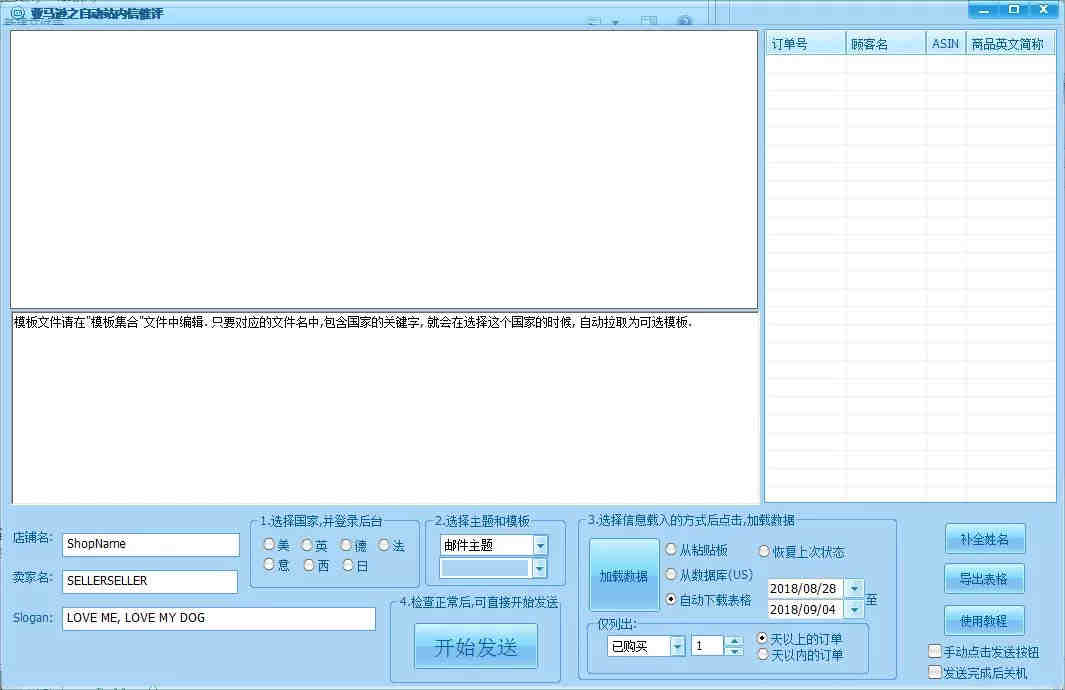The width and height of the screenshot is (1065, 690).
Task: Click the large blank browser pane at the top
Action: coord(384,169)
